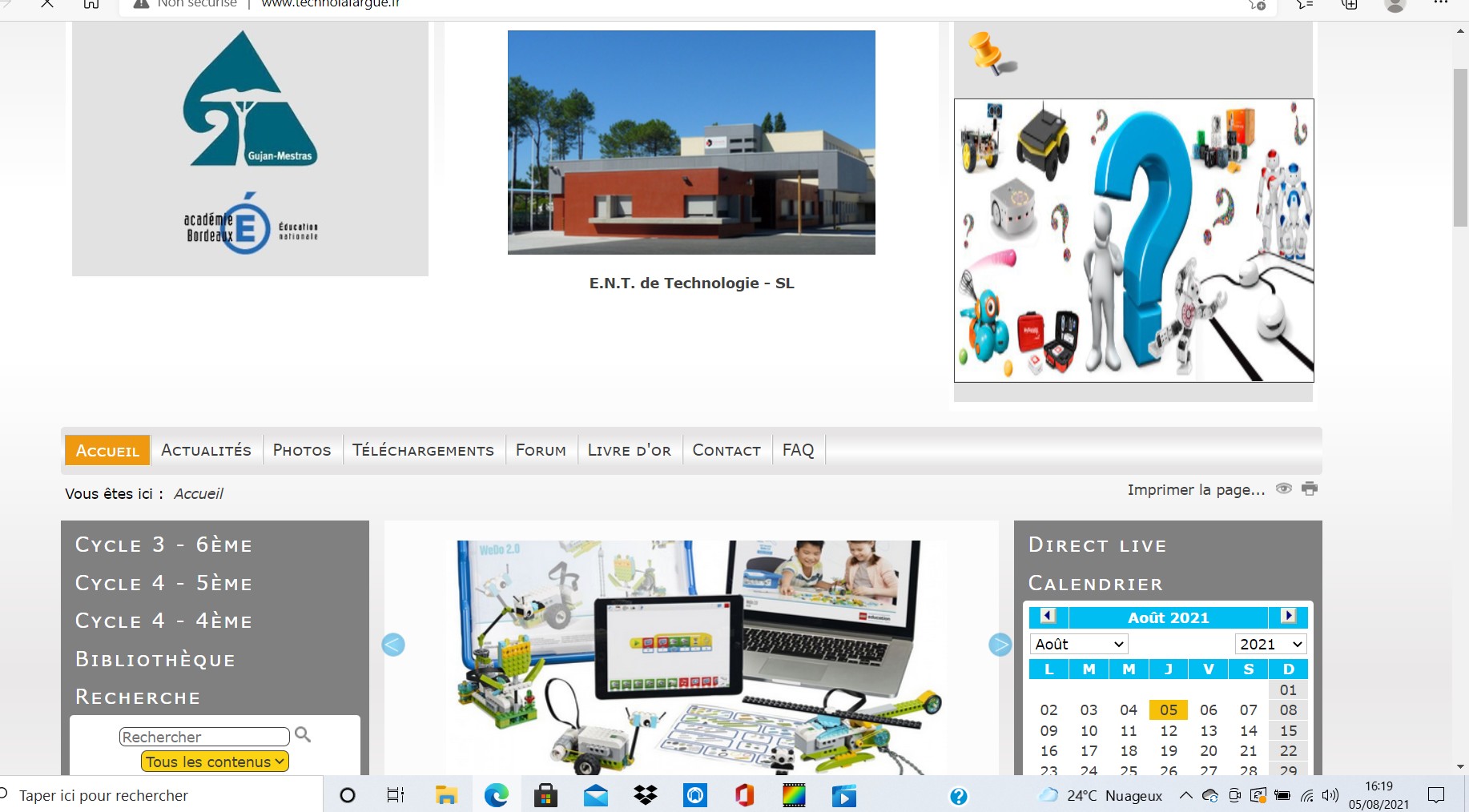This screenshot has height=812, width=1469.
Task: Open the Livre d'or page
Action: tap(630, 450)
